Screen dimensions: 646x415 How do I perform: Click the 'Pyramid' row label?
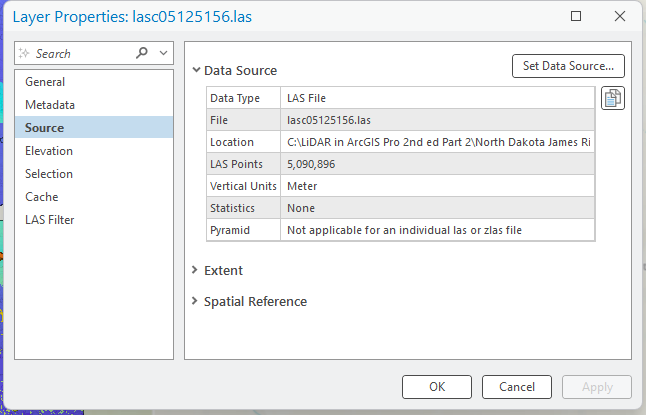point(243,230)
